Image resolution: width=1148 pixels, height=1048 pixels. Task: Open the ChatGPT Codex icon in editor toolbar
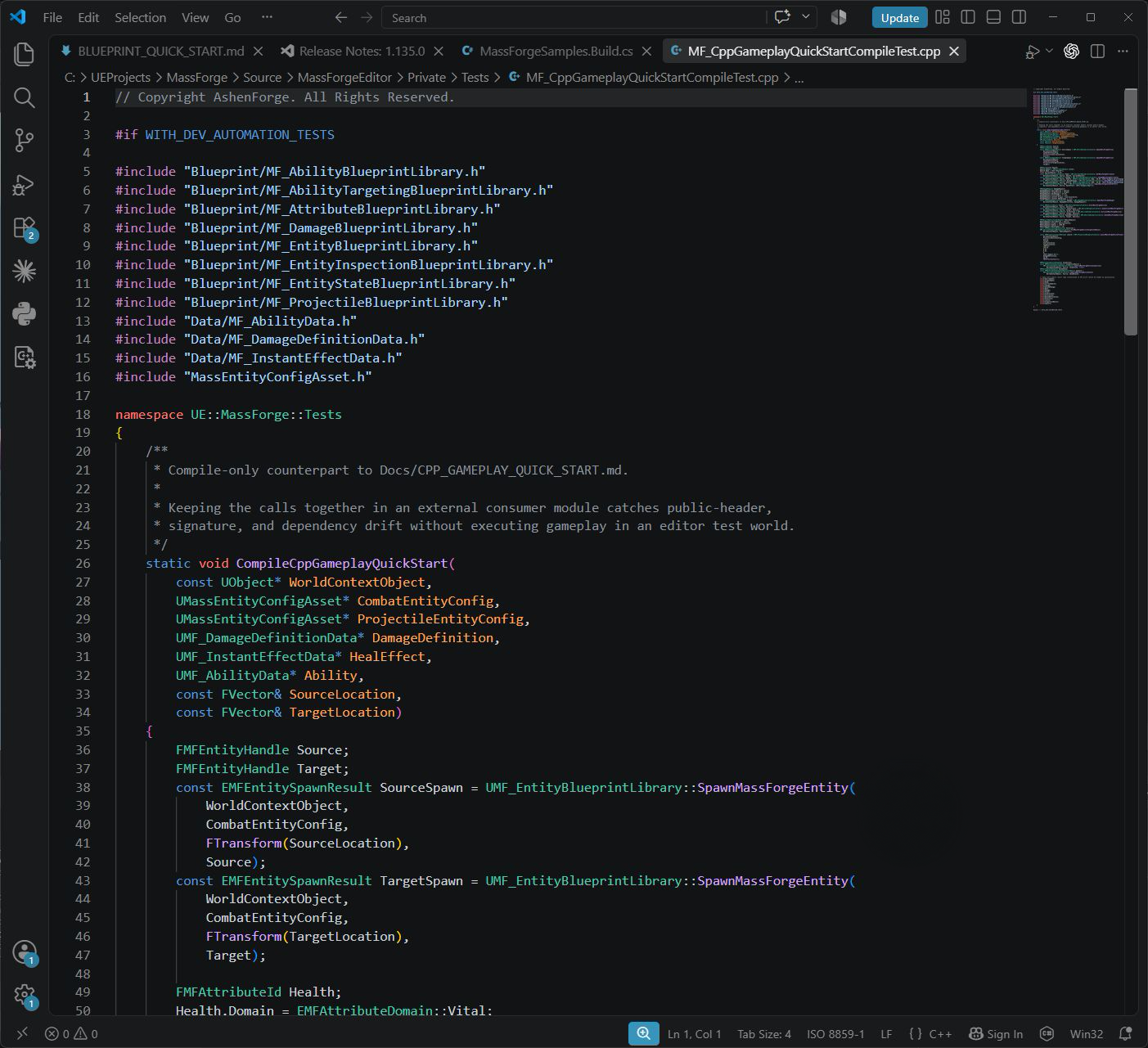coord(1071,51)
